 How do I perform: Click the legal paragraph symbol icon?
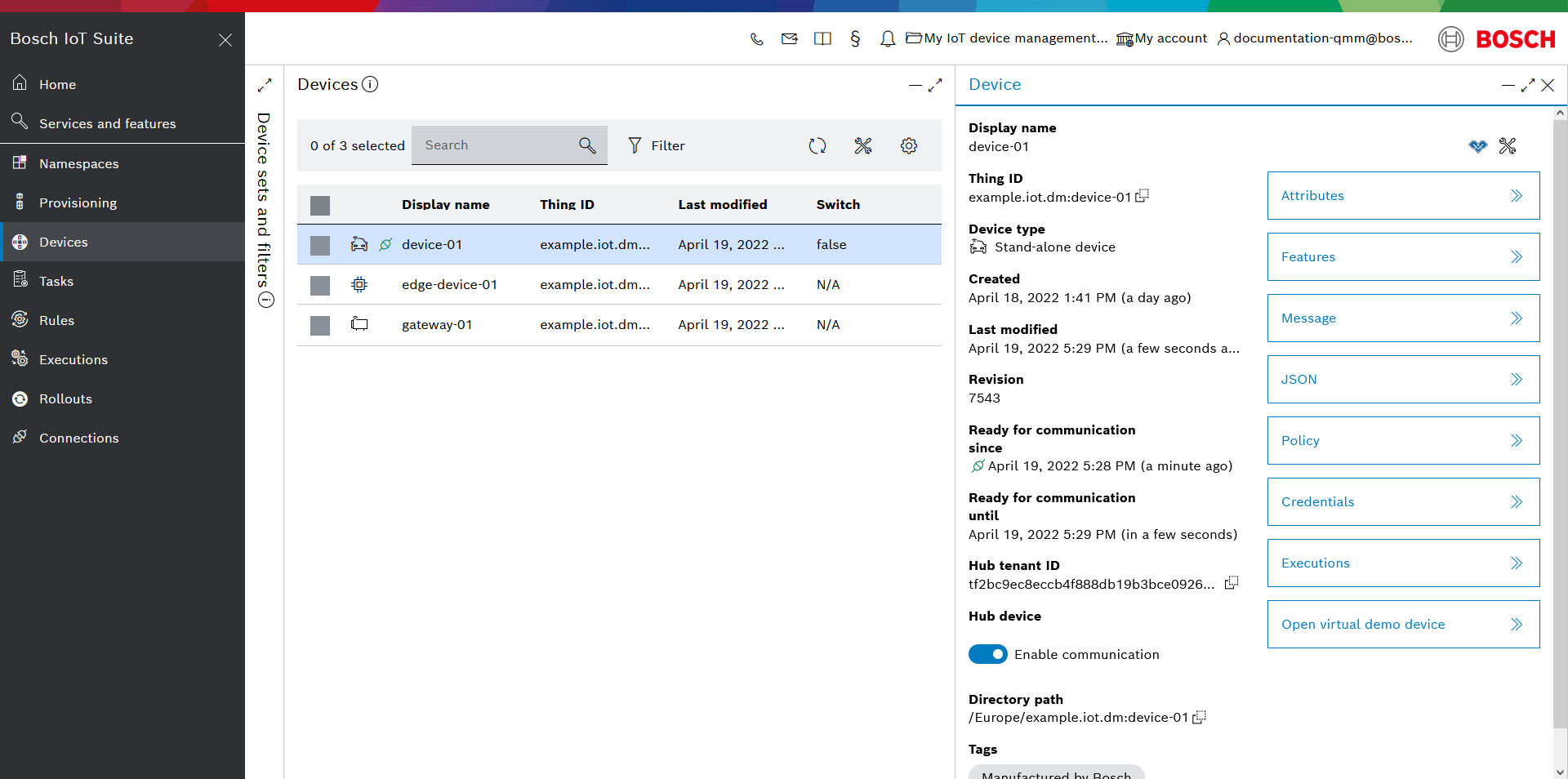click(855, 38)
